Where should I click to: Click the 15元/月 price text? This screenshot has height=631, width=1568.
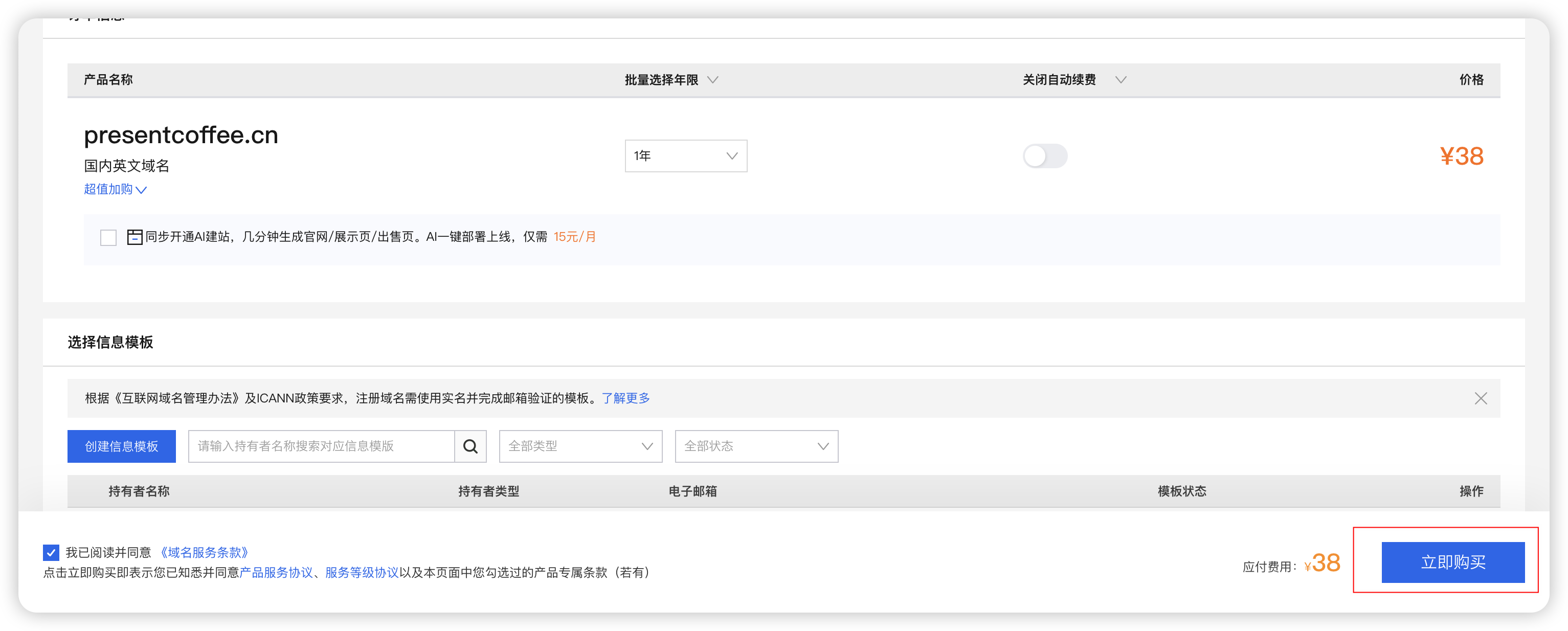coord(575,237)
